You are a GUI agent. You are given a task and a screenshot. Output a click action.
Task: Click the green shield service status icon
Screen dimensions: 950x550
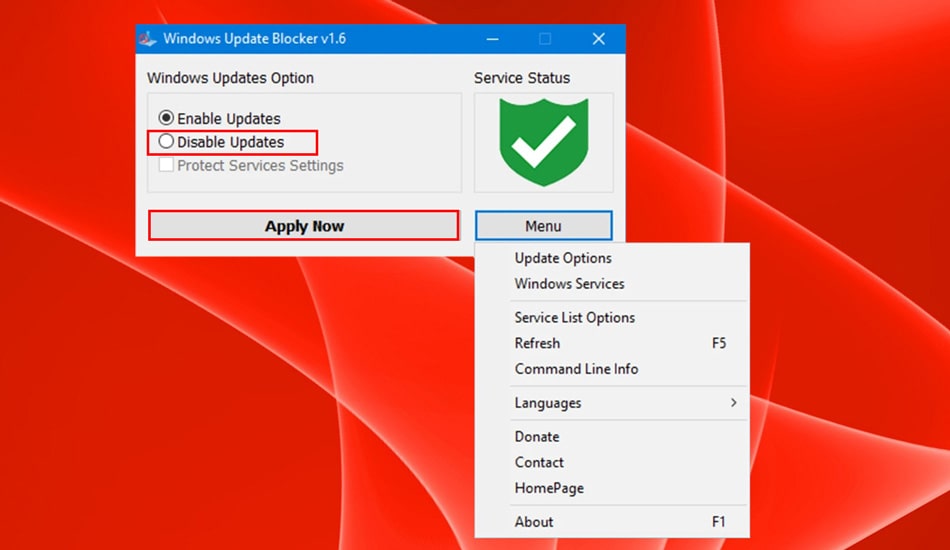(x=543, y=142)
